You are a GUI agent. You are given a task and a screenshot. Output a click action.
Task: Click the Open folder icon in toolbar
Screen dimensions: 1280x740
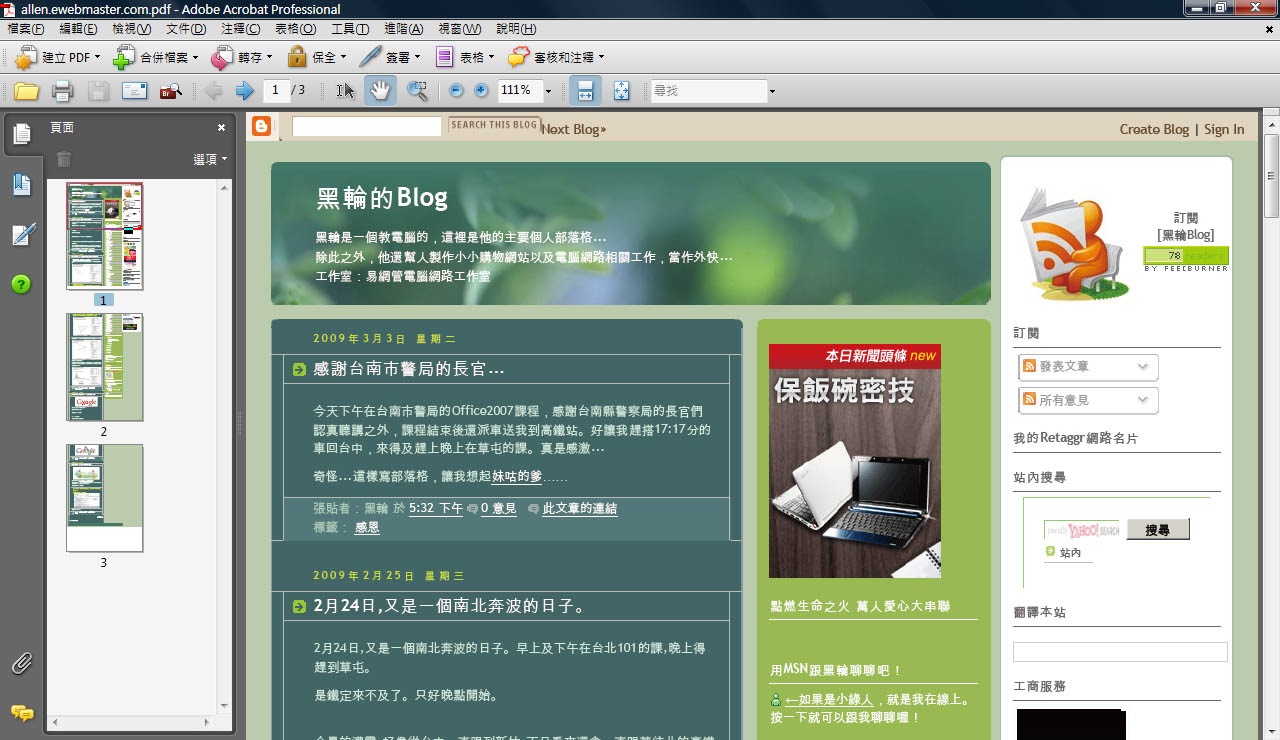[26, 91]
